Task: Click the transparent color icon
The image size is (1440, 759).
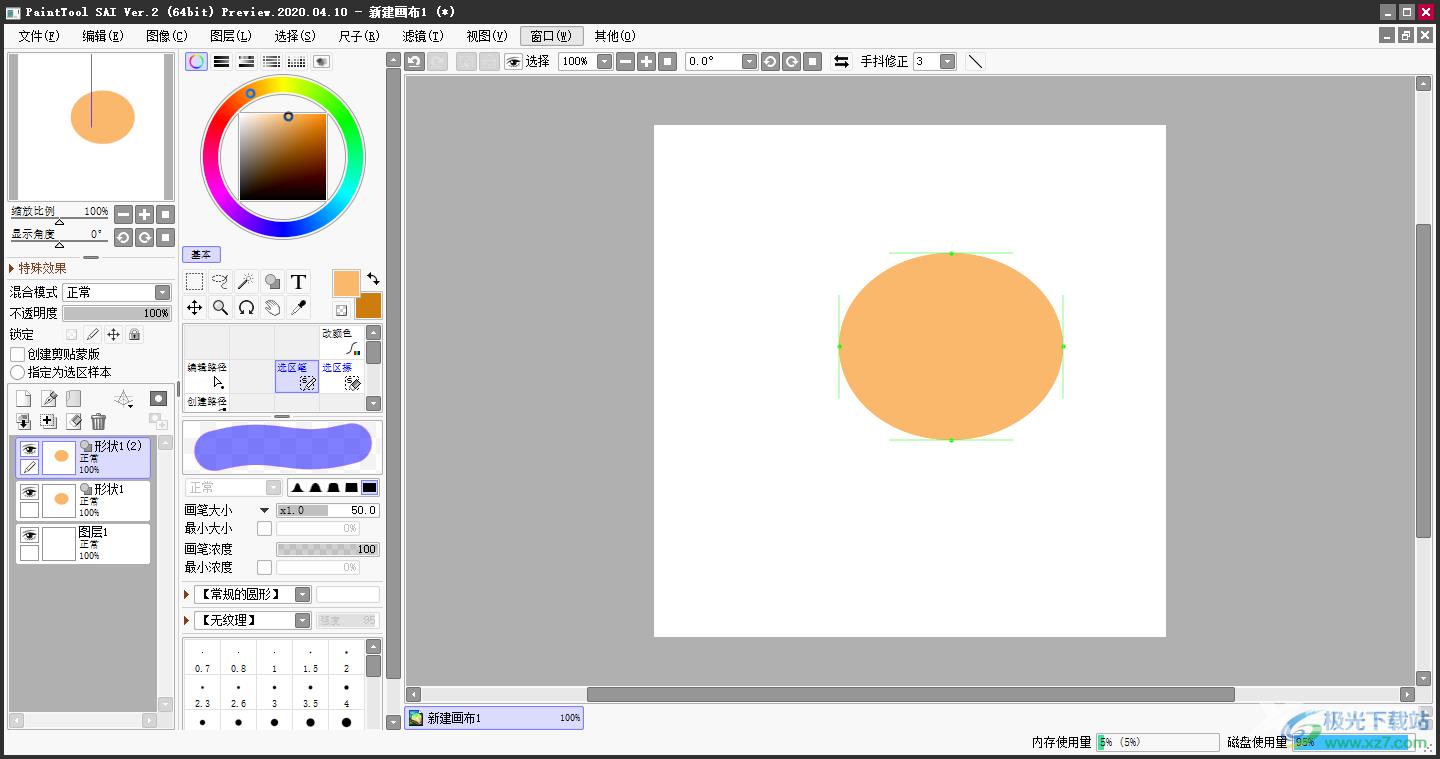Action: pos(341,311)
